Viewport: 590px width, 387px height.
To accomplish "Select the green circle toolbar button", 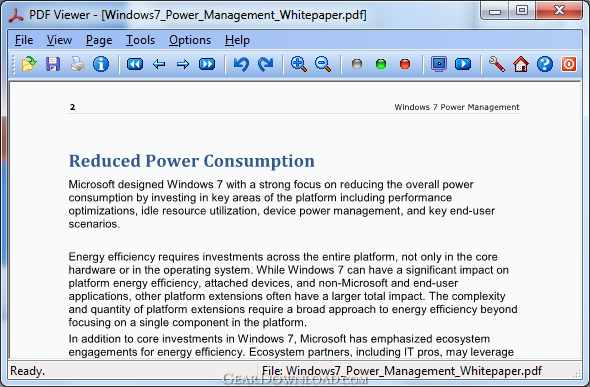I will tap(381, 64).
